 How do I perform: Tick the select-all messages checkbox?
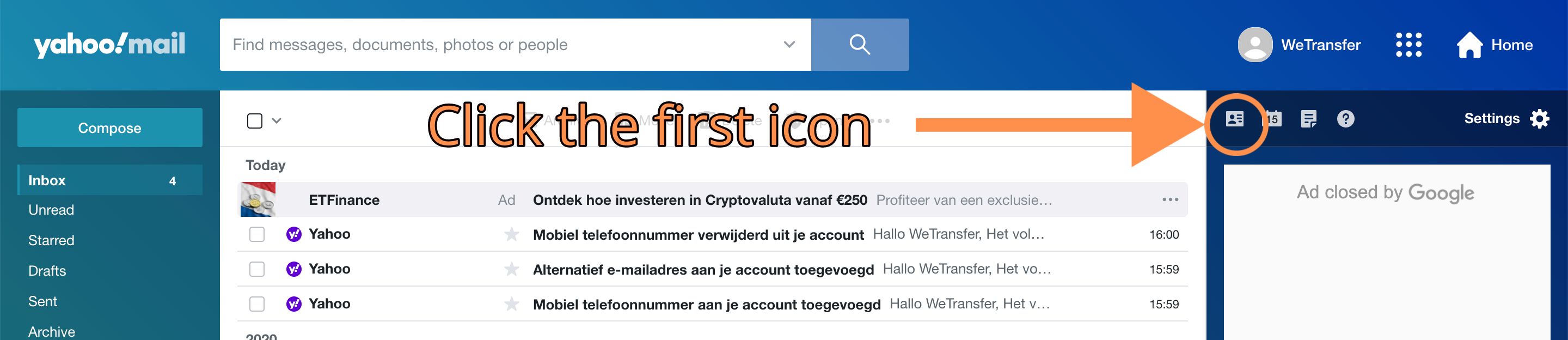click(255, 120)
